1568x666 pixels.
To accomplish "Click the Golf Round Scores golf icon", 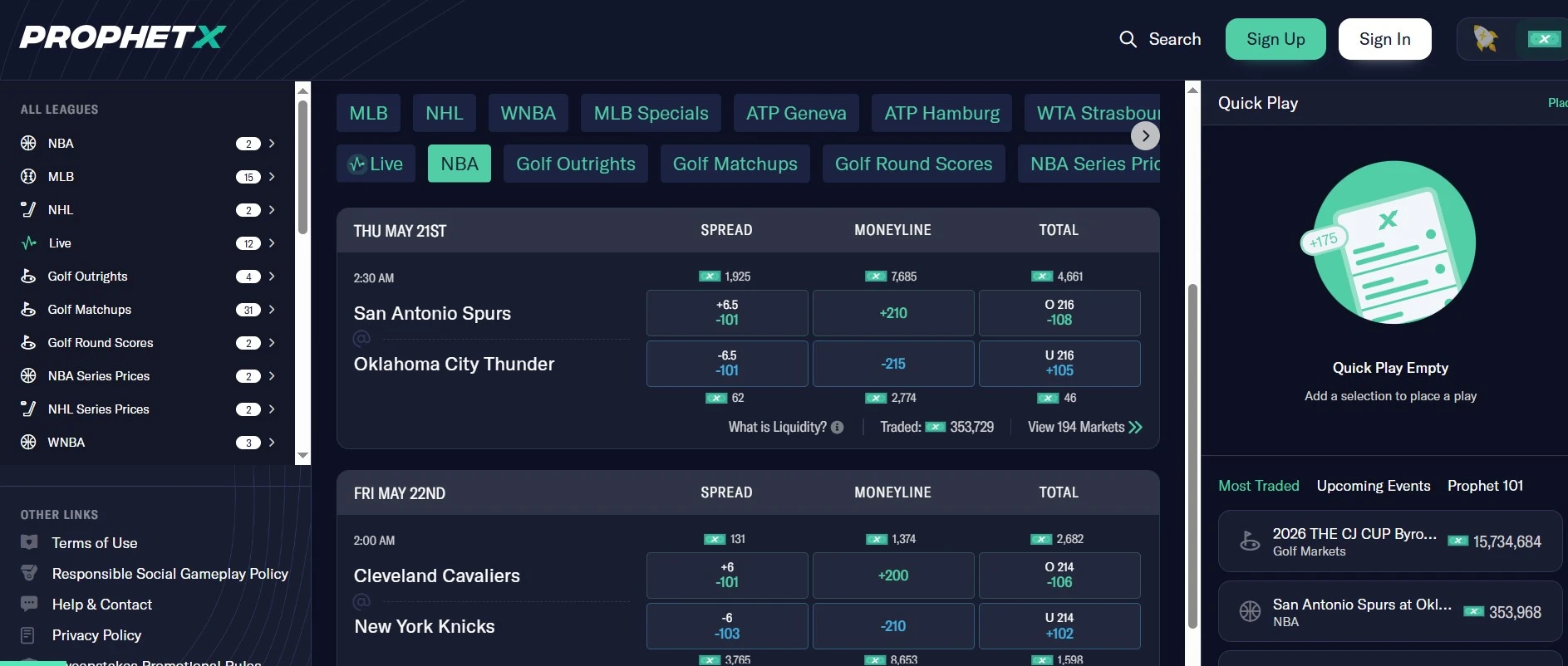I will click(28, 342).
